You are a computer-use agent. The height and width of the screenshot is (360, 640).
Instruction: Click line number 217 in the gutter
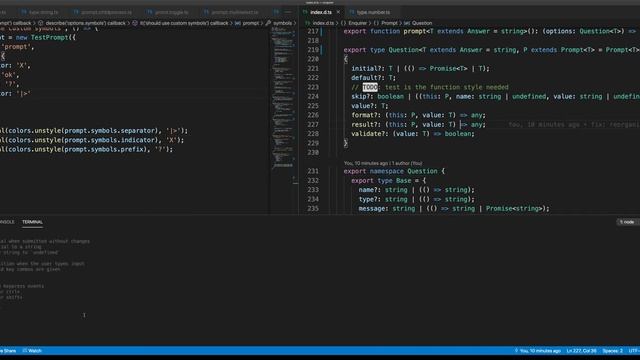click(313, 31)
